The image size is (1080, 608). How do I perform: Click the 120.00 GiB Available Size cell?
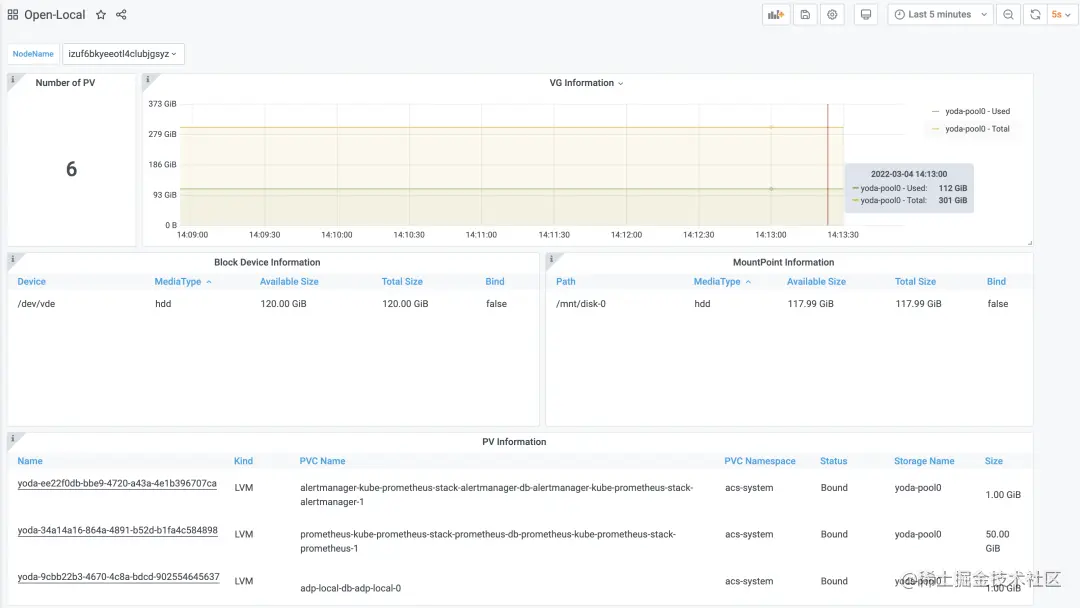click(x=283, y=304)
